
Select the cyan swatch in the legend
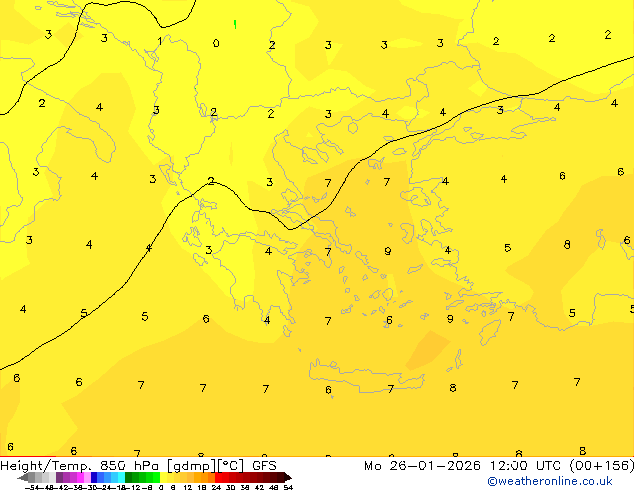pos(121,477)
